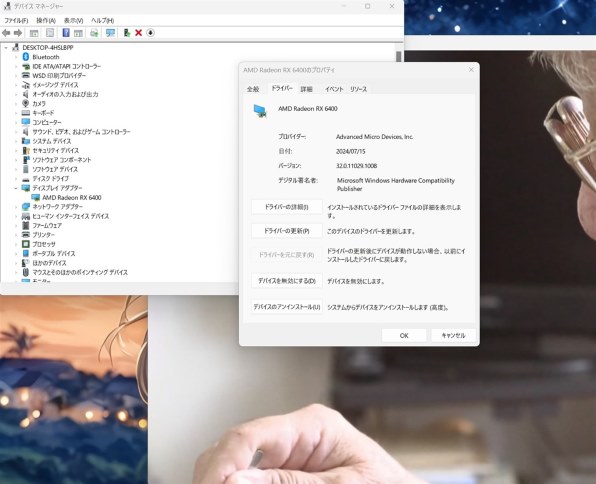The image size is (596, 484).
Task: Switch to the 全般 tab
Action: click(x=253, y=89)
